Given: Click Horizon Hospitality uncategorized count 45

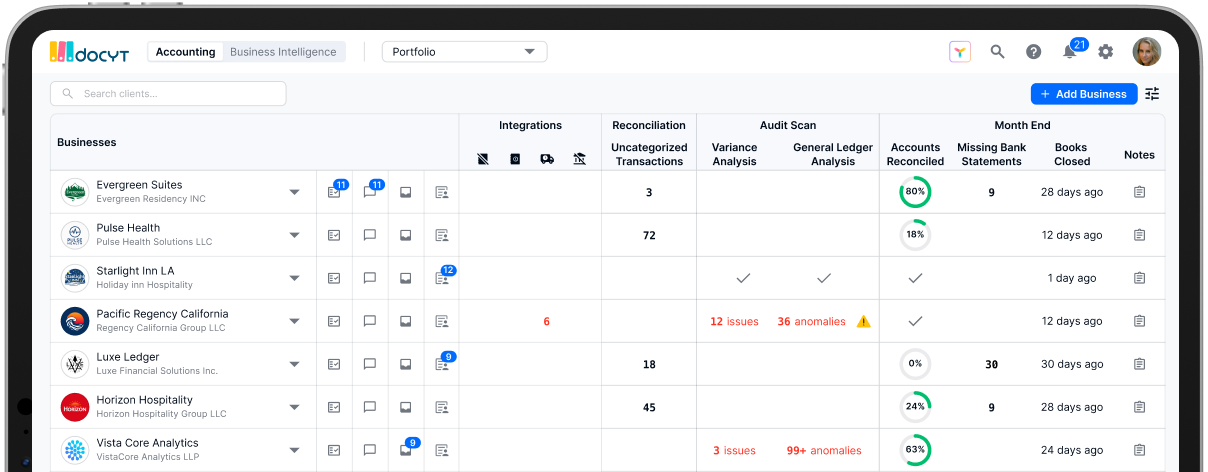Looking at the screenshot, I should pyautogui.click(x=649, y=407).
